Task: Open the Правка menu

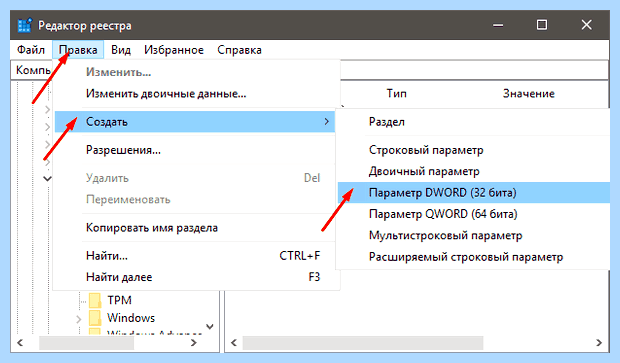Action: 78,50
